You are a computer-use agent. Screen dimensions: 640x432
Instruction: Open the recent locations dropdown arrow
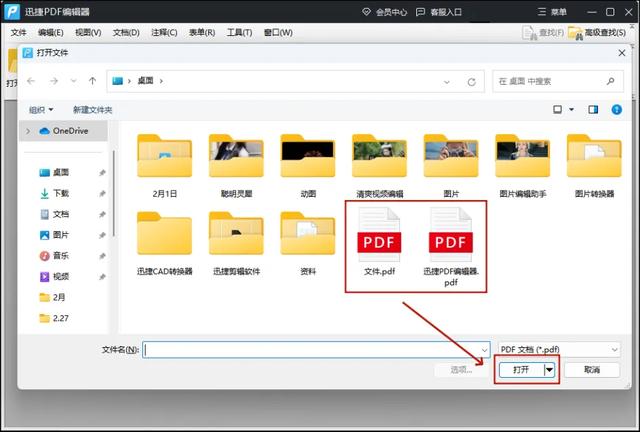click(x=73, y=81)
